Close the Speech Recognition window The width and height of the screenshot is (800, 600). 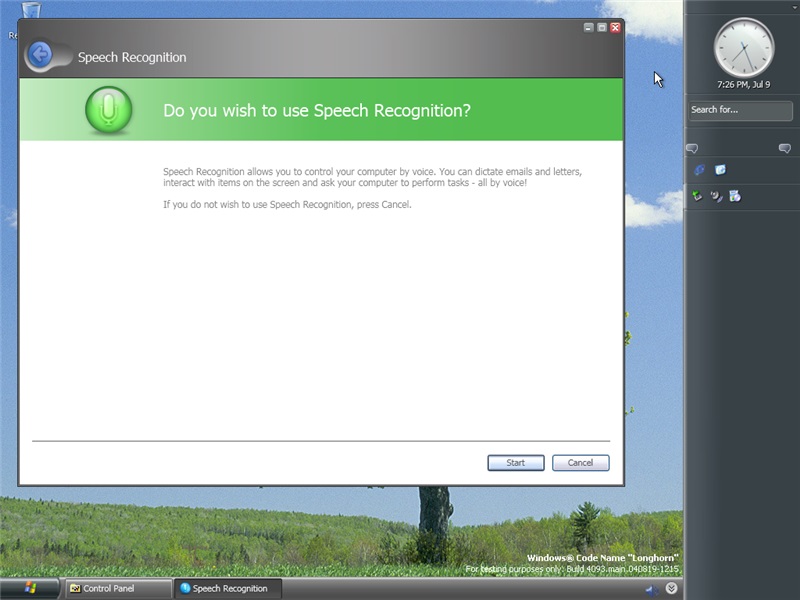pos(615,28)
